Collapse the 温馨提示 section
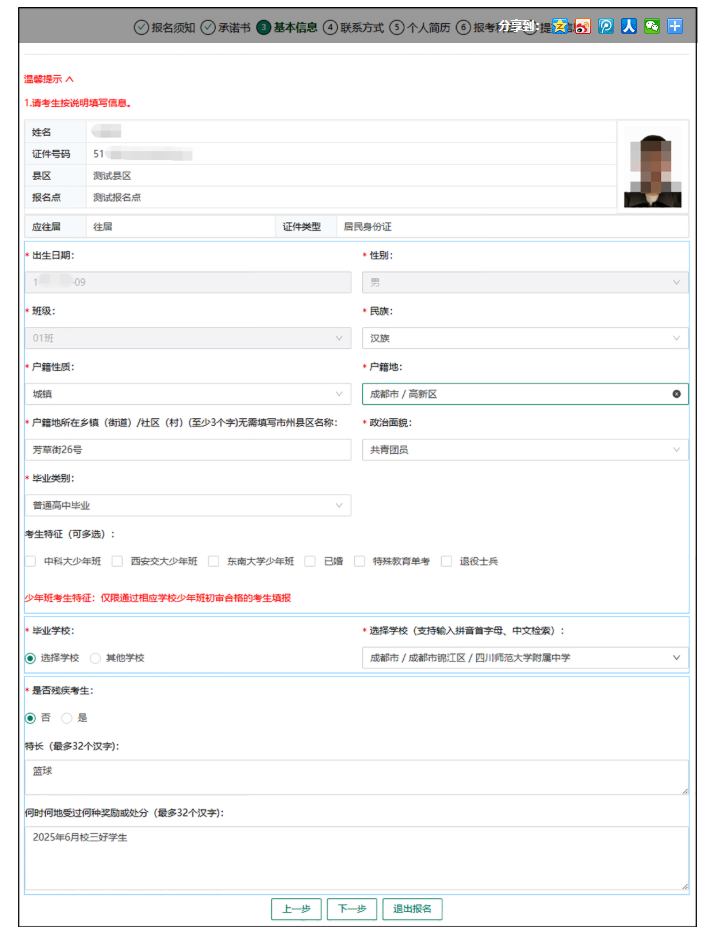The width and height of the screenshot is (707, 935). tap(49, 79)
